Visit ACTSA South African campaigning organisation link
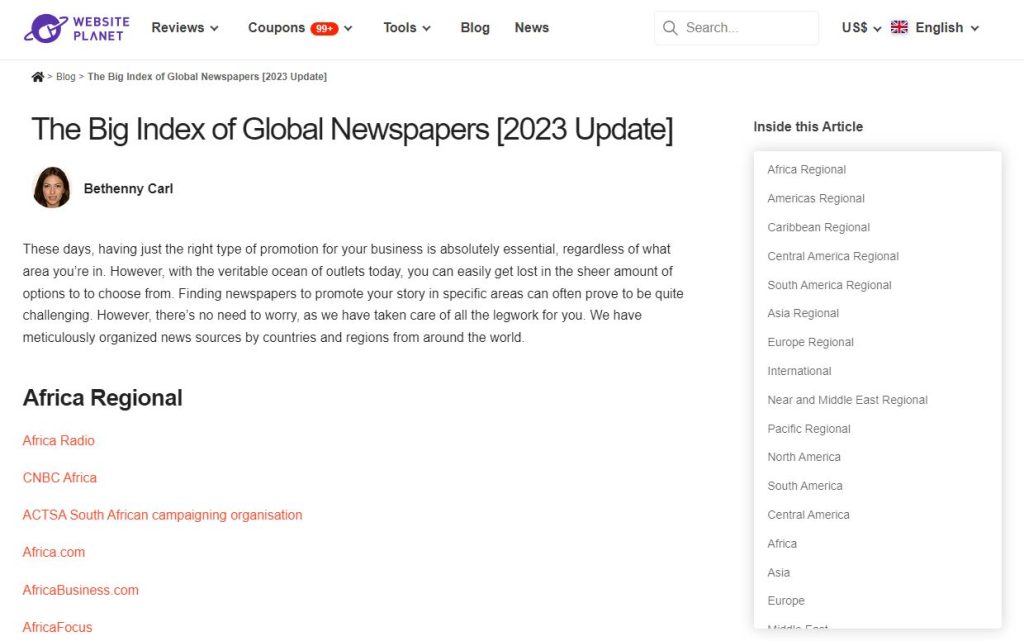This screenshot has height=641, width=1024. [162, 515]
